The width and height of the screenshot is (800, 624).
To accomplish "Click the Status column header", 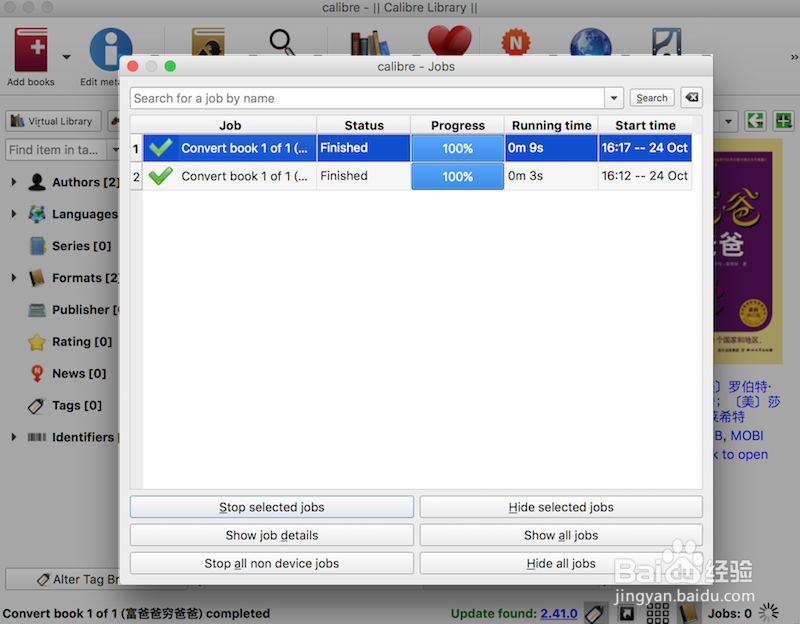I will coord(364,125).
